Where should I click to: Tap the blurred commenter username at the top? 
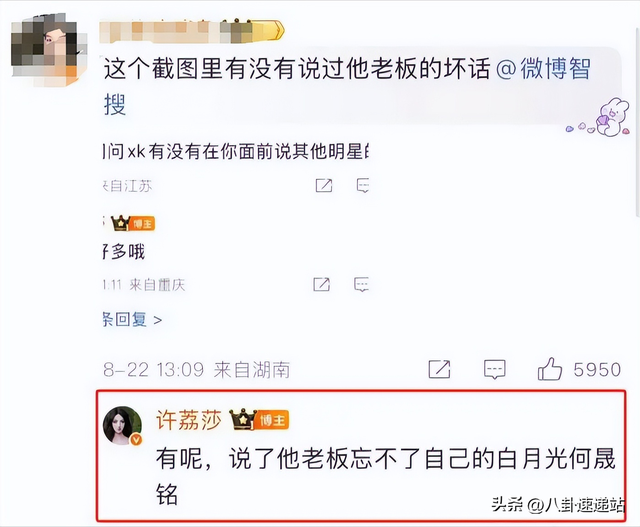pos(192,31)
